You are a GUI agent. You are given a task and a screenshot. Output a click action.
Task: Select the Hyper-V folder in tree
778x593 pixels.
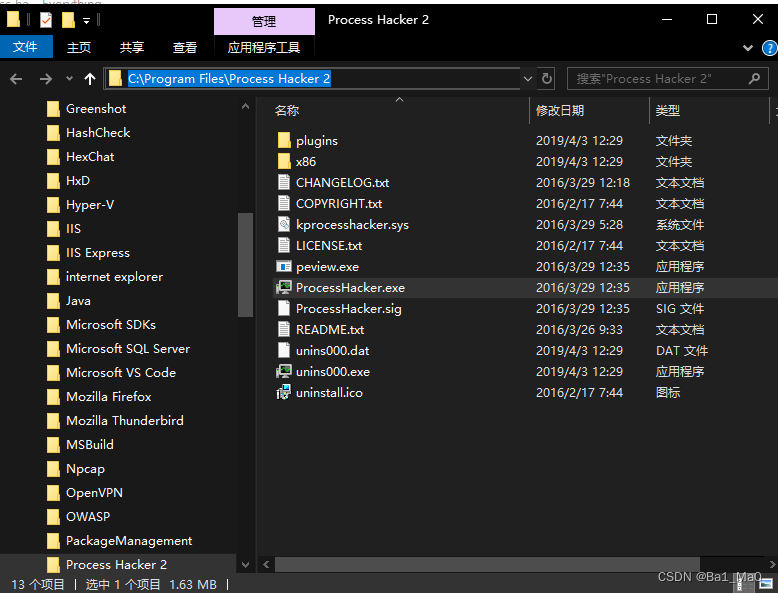(90, 205)
